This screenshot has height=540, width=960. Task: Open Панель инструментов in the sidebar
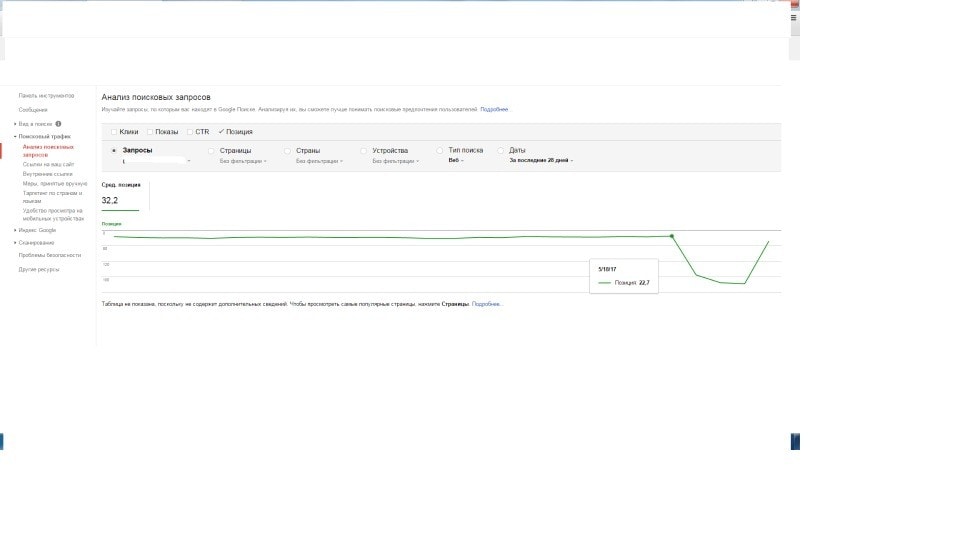(46, 96)
